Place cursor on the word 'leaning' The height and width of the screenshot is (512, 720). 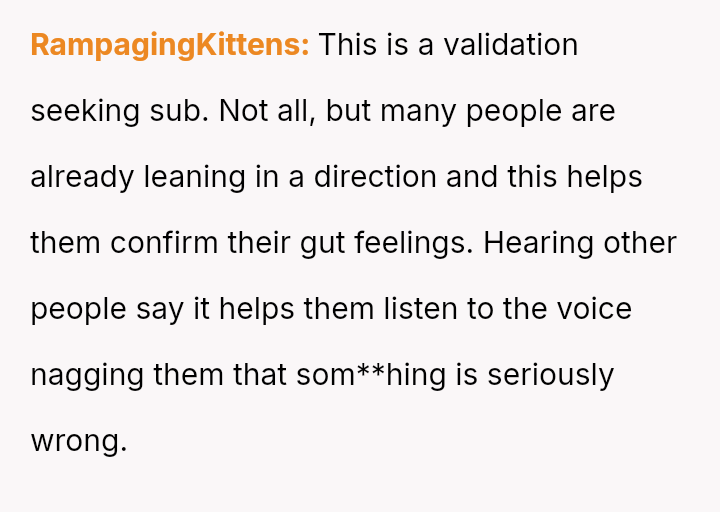(x=195, y=178)
